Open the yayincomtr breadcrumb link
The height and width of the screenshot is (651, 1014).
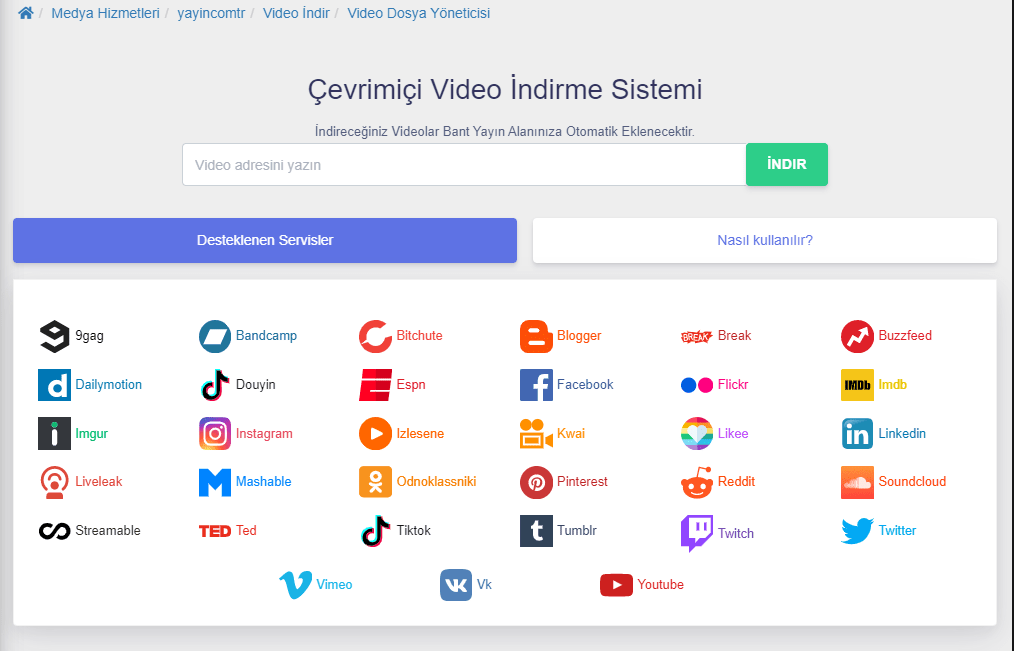click(x=211, y=13)
